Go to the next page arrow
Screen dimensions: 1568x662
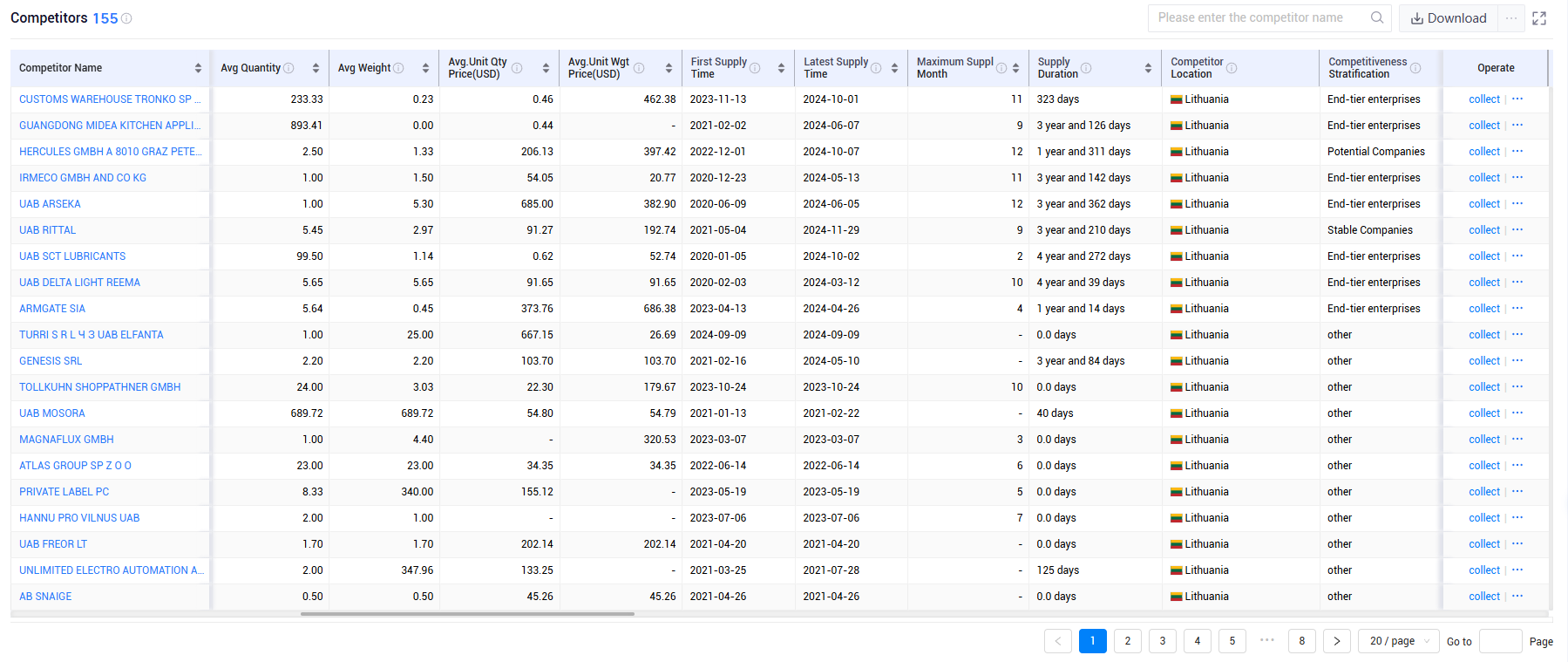(x=1337, y=641)
